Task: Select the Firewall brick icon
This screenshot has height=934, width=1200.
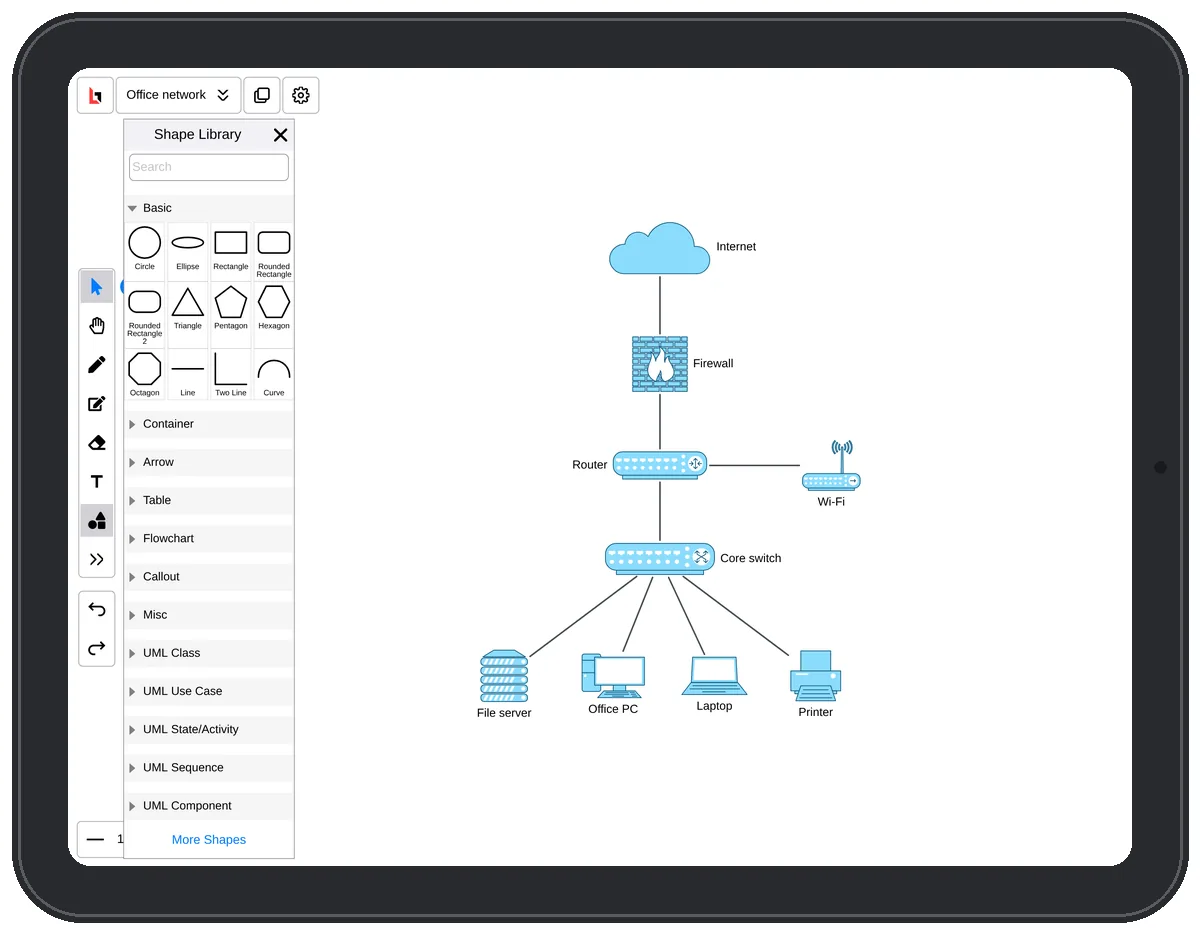Action: [660, 364]
